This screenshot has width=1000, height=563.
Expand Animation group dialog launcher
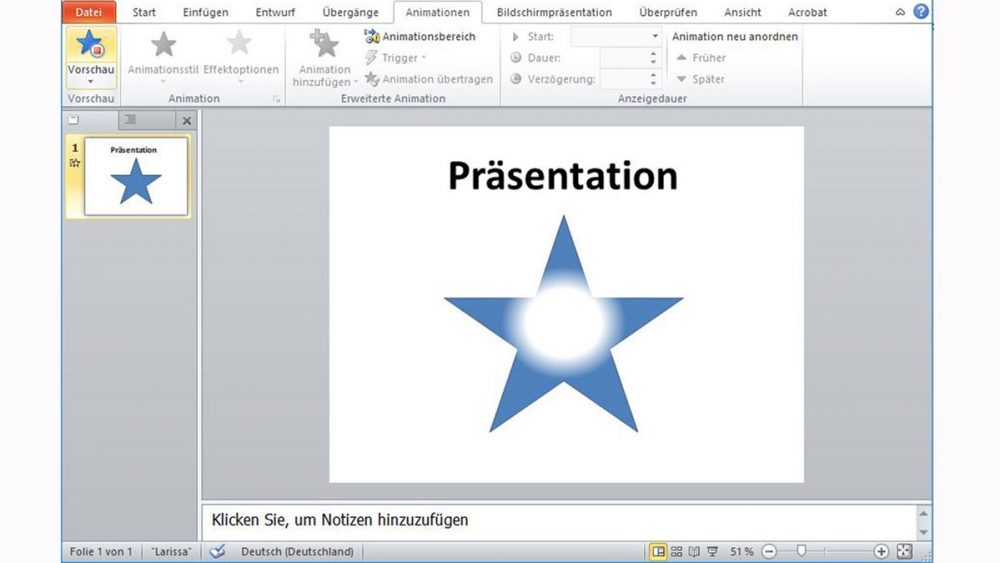276,99
